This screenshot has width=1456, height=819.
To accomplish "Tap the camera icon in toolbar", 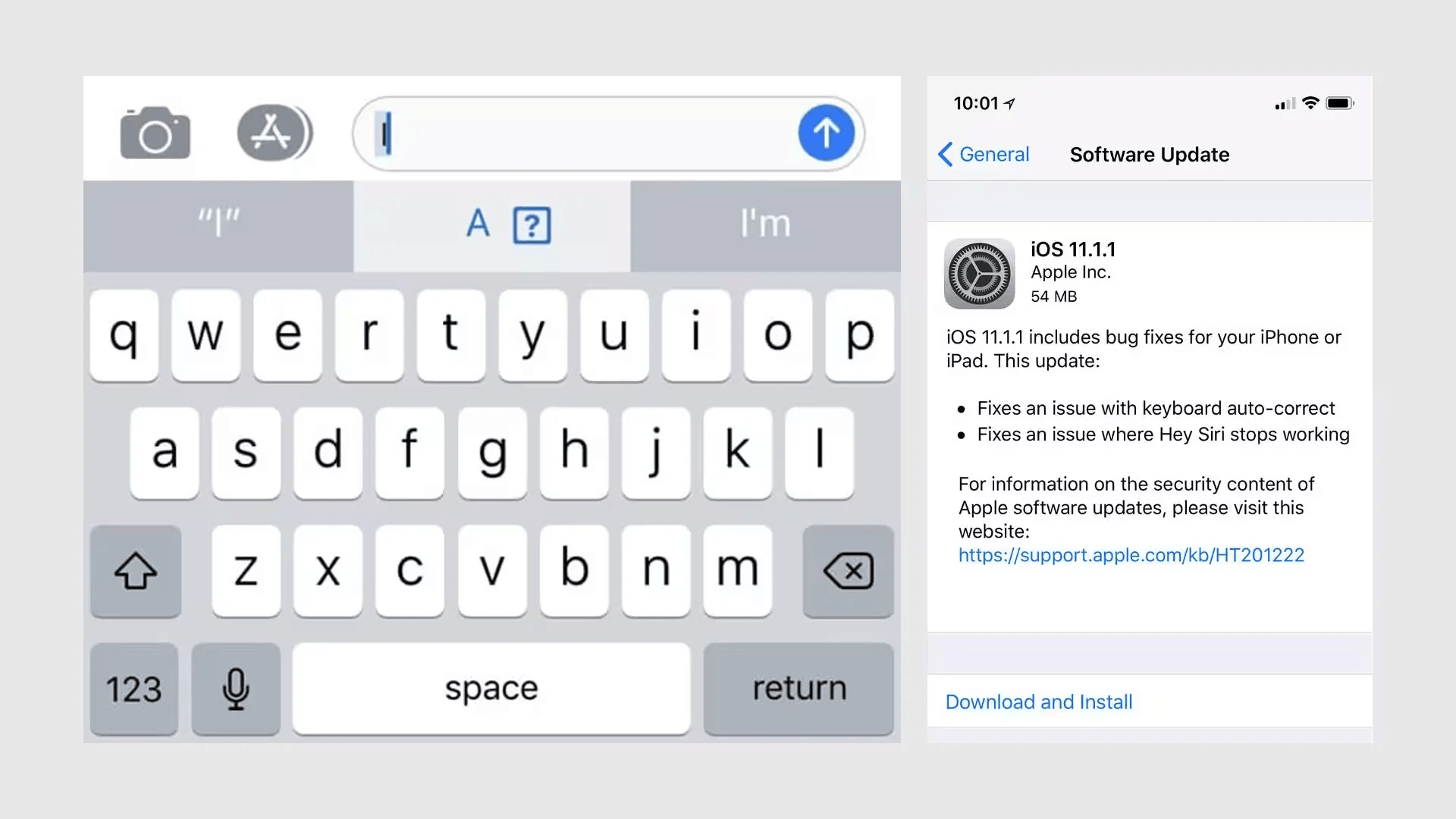I will pos(154,134).
